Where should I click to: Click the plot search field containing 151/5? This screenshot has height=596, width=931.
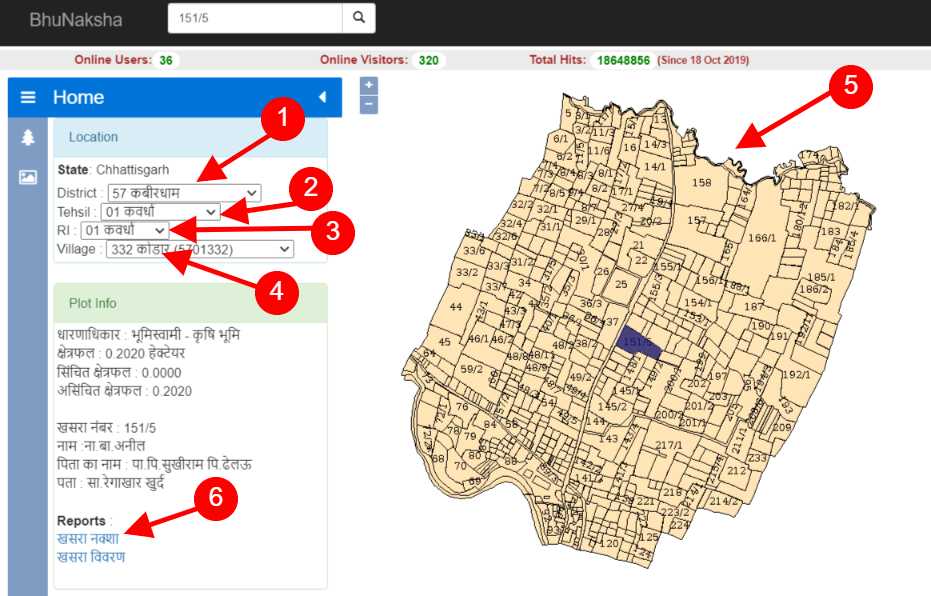(255, 18)
